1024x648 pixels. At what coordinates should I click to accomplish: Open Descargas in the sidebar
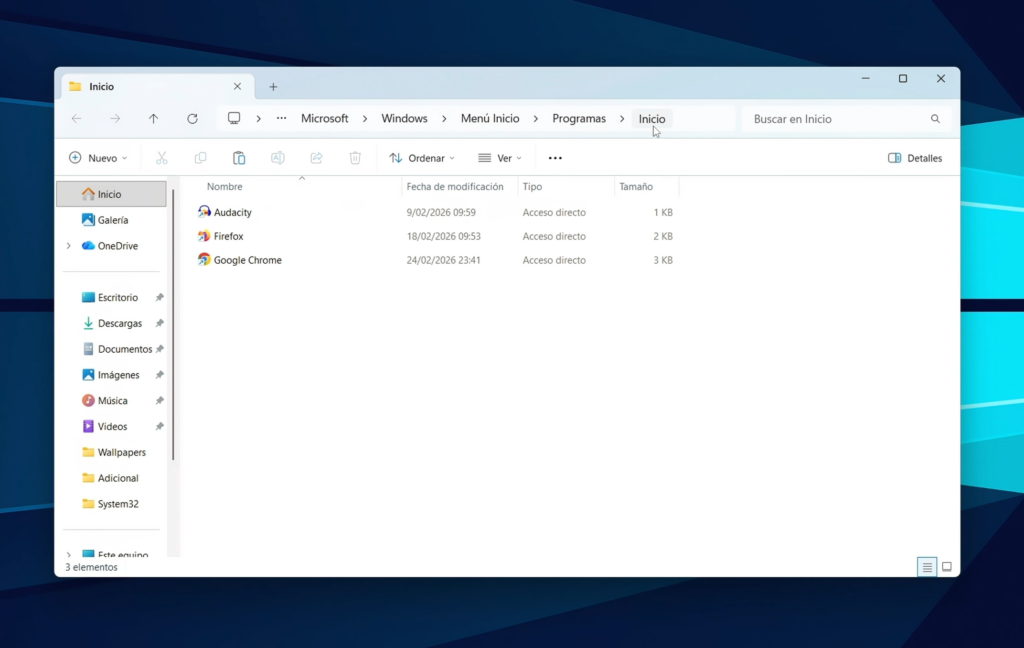(119, 323)
